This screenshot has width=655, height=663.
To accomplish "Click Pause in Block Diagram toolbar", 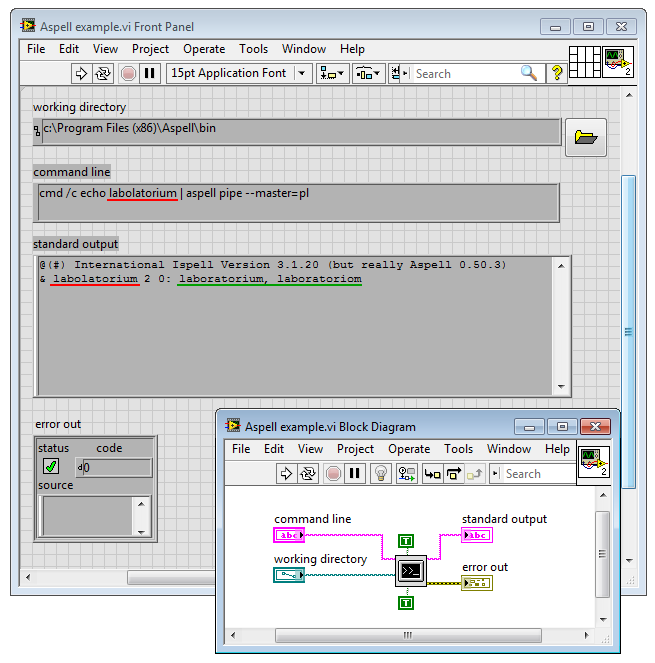I will tap(354, 474).
